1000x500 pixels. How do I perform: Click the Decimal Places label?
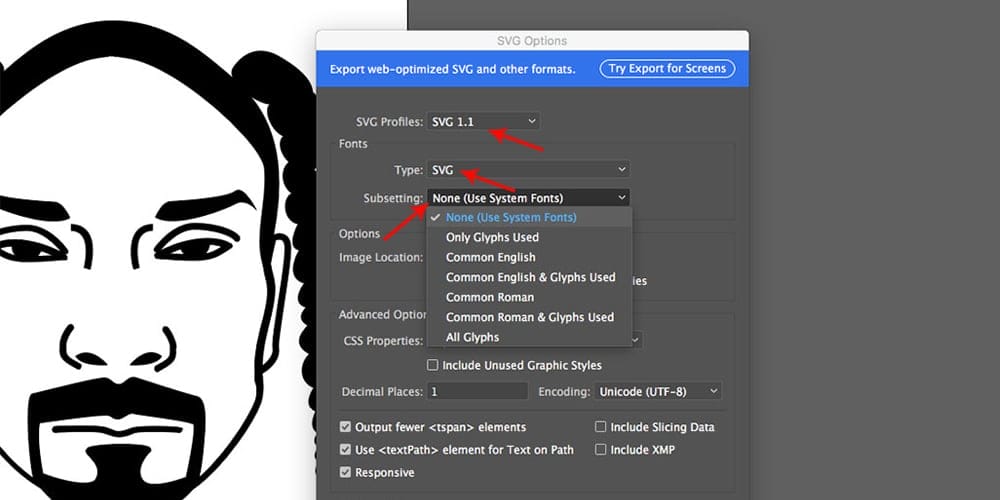click(x=382, y=392)
